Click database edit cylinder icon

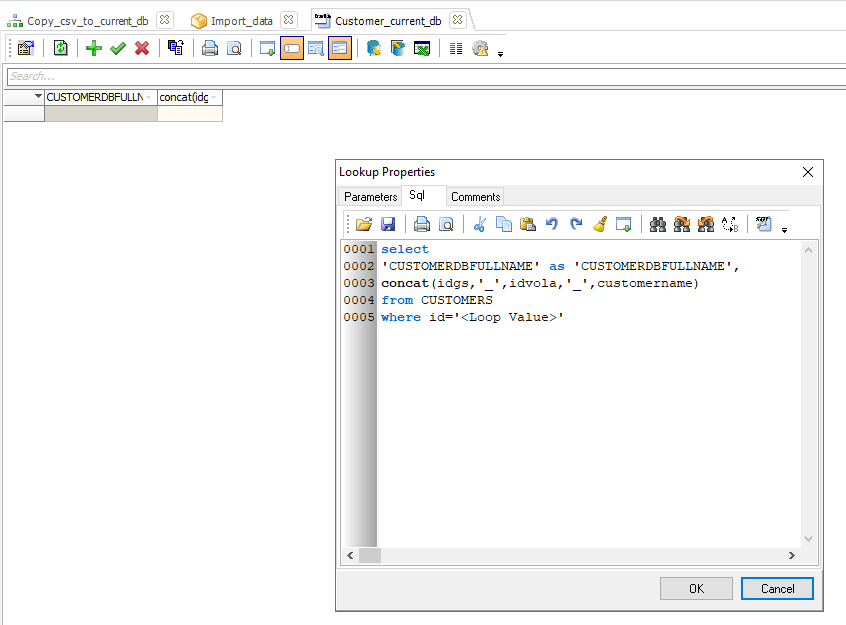pyautogui.click(x=373, y=49)
